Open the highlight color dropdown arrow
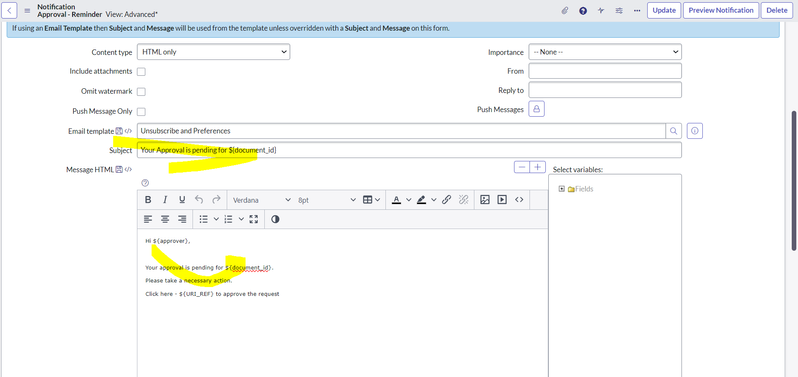798x377 pixels. coord(434,200)
